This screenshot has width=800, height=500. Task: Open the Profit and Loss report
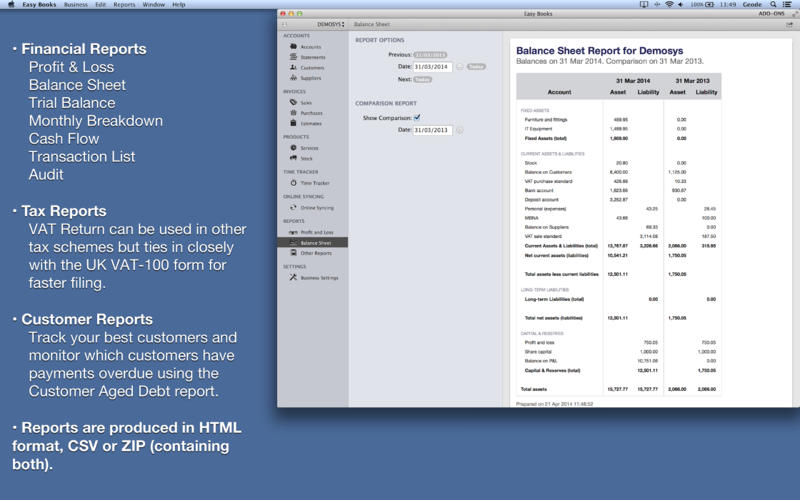311,232
